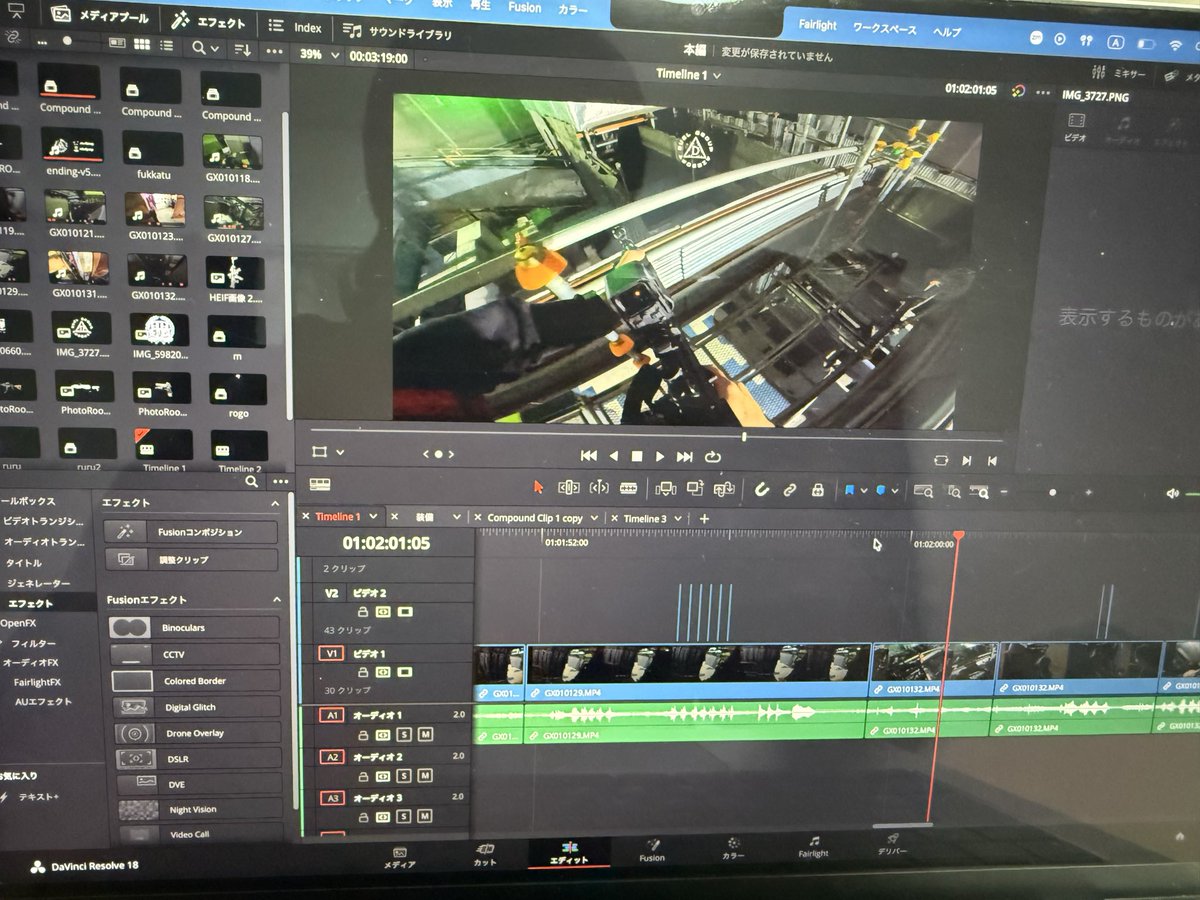The height and width of the screenshot is (900, 1200).
Task: Select the OpenFX category in effects list
Action: (x=19, y=623)
